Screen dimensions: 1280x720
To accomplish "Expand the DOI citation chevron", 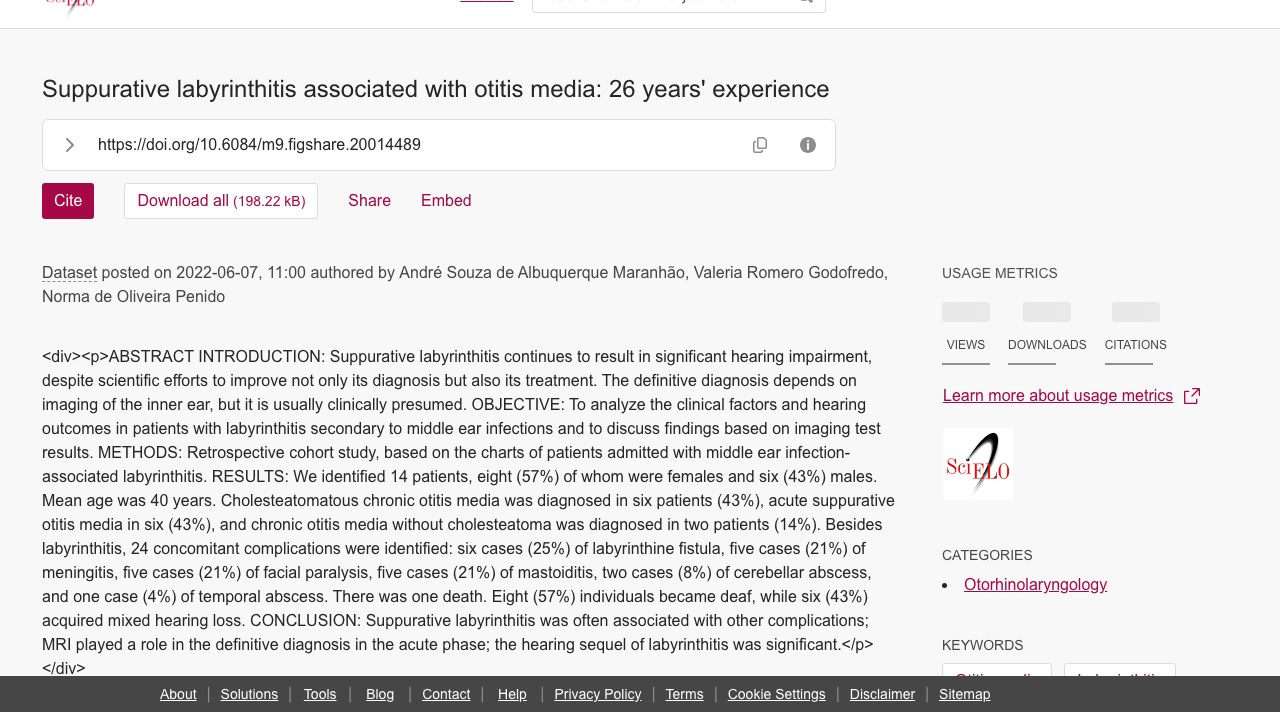I will click(x=69, y=145).
